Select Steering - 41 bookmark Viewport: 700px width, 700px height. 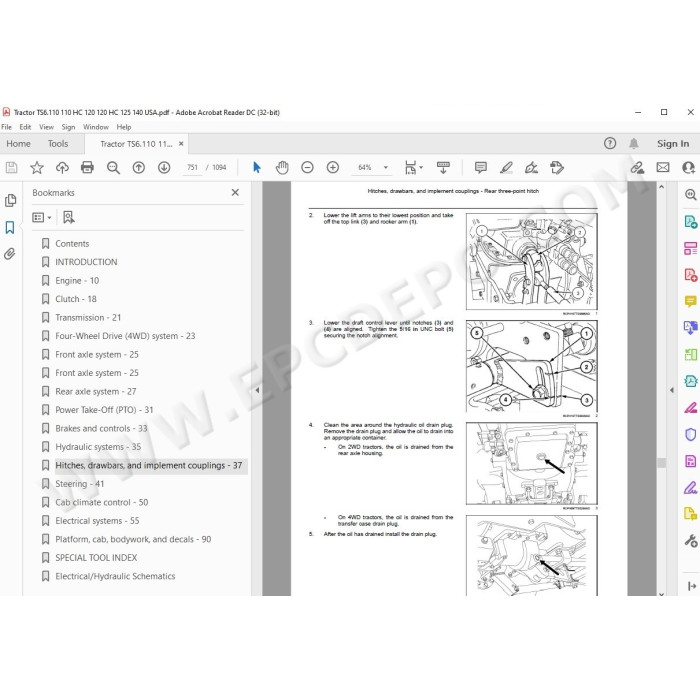pos(79,484)
